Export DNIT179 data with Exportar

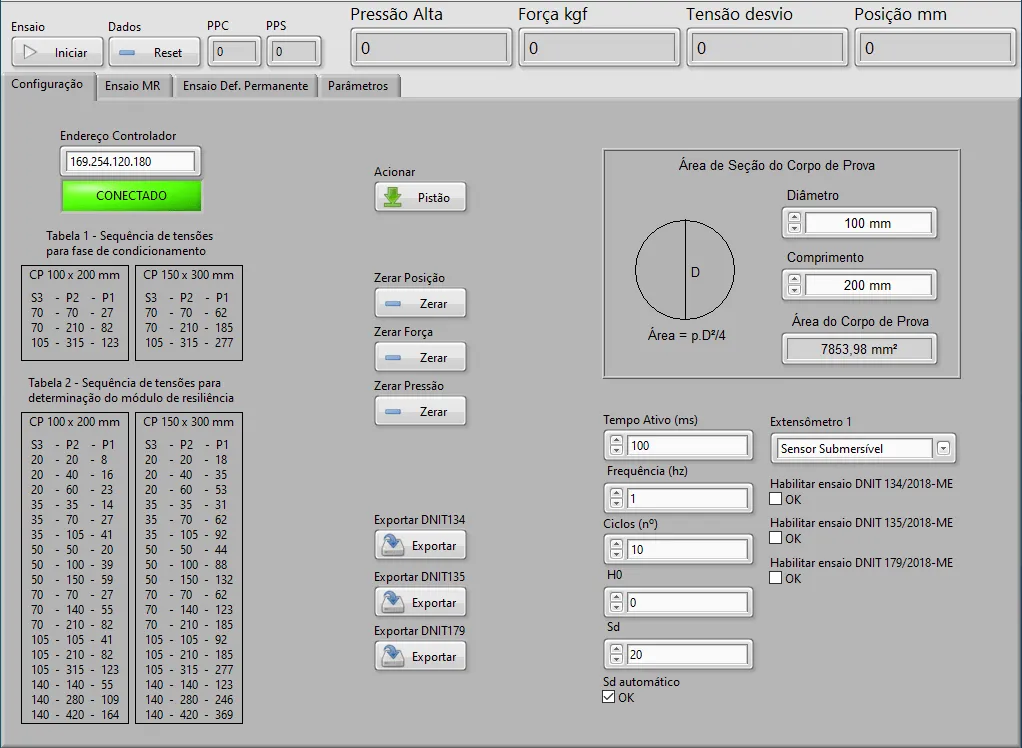[x=420, y=657]
